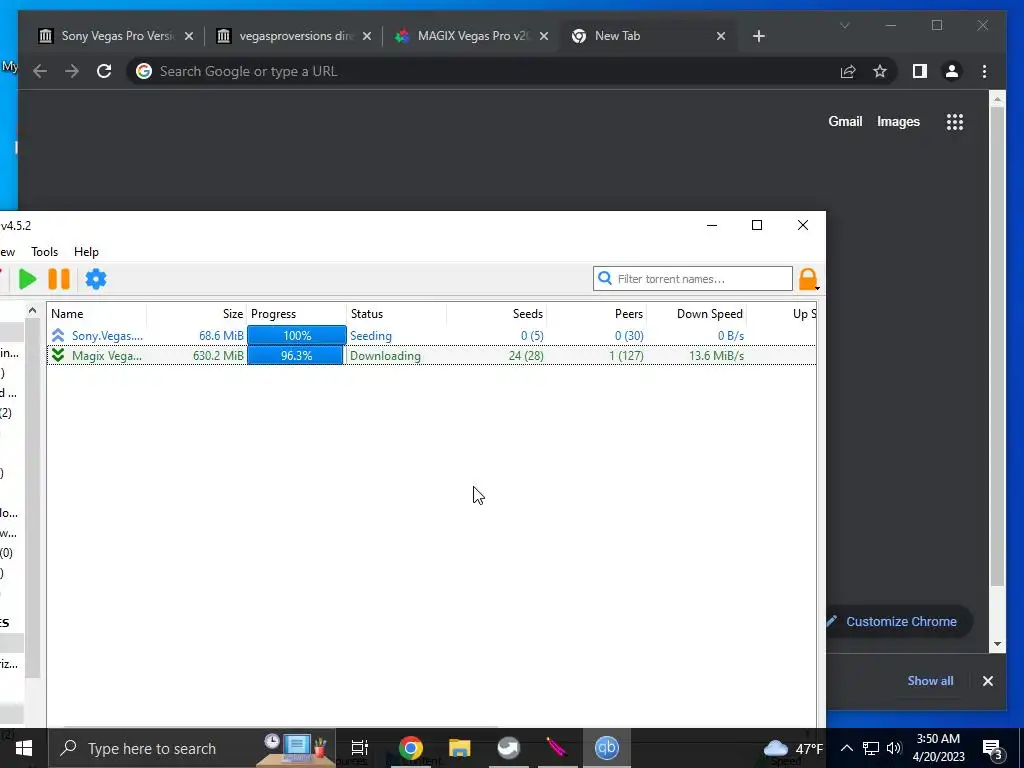Viewport: 1024px width, 768px height.
Task: Sort torrents by Name column
Action: [97, 314]
